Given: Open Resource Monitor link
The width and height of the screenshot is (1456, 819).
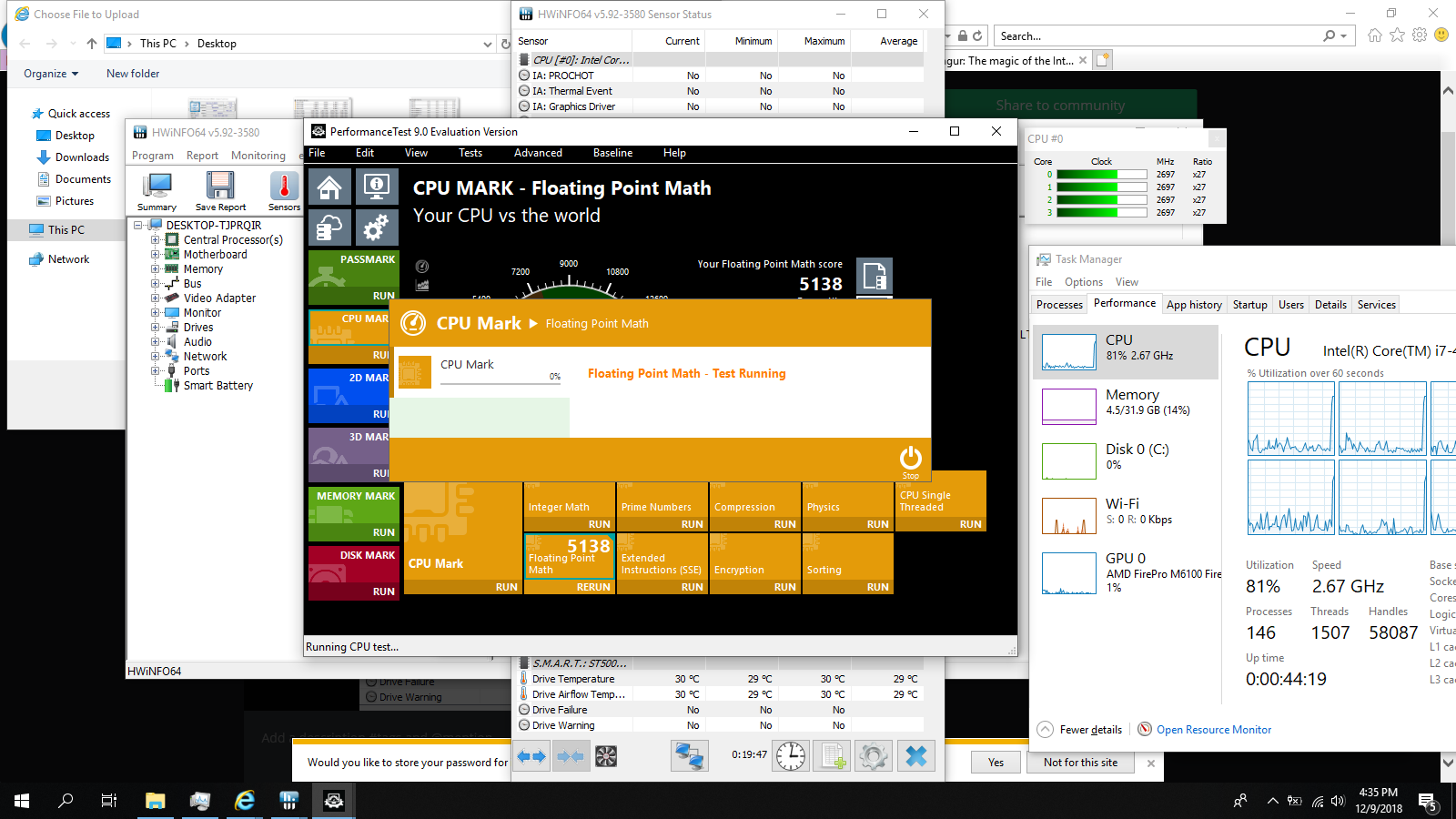Looking at the screenshot, I should 1213,730.
